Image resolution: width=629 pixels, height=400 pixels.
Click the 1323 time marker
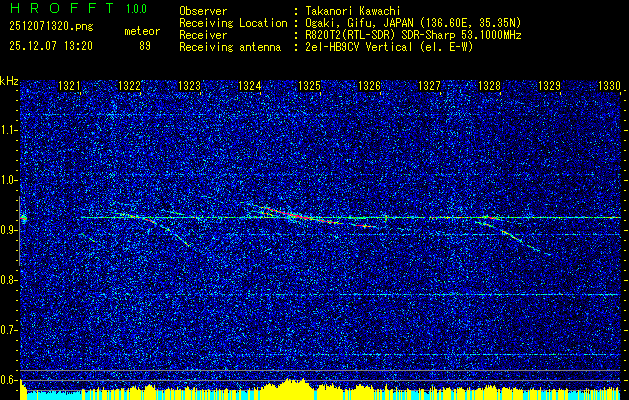click(x=189, y=85)
